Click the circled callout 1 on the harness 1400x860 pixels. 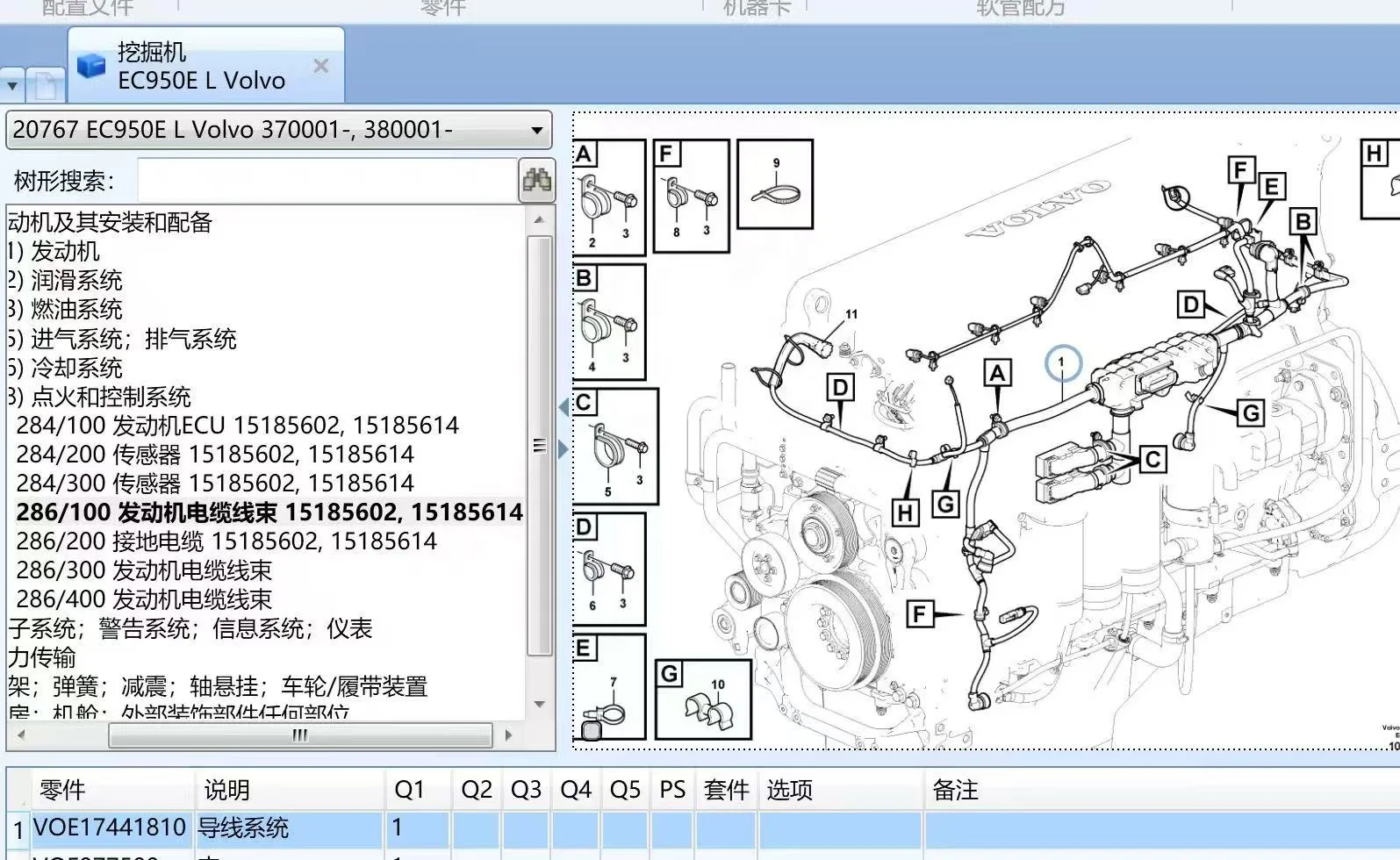click(x=1061, y=362)
